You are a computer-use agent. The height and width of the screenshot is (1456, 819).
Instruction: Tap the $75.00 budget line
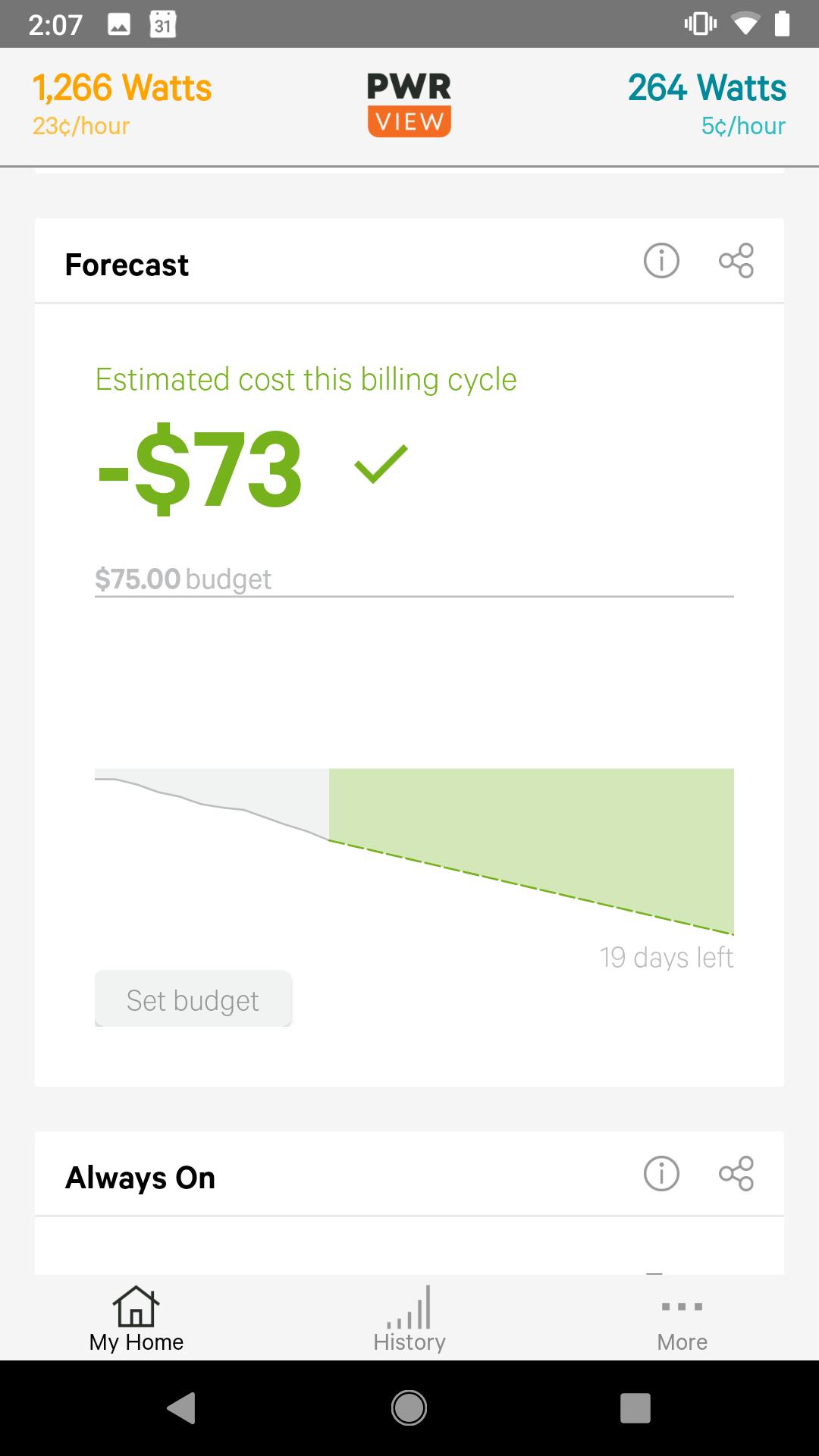click(x=184, y=579)
